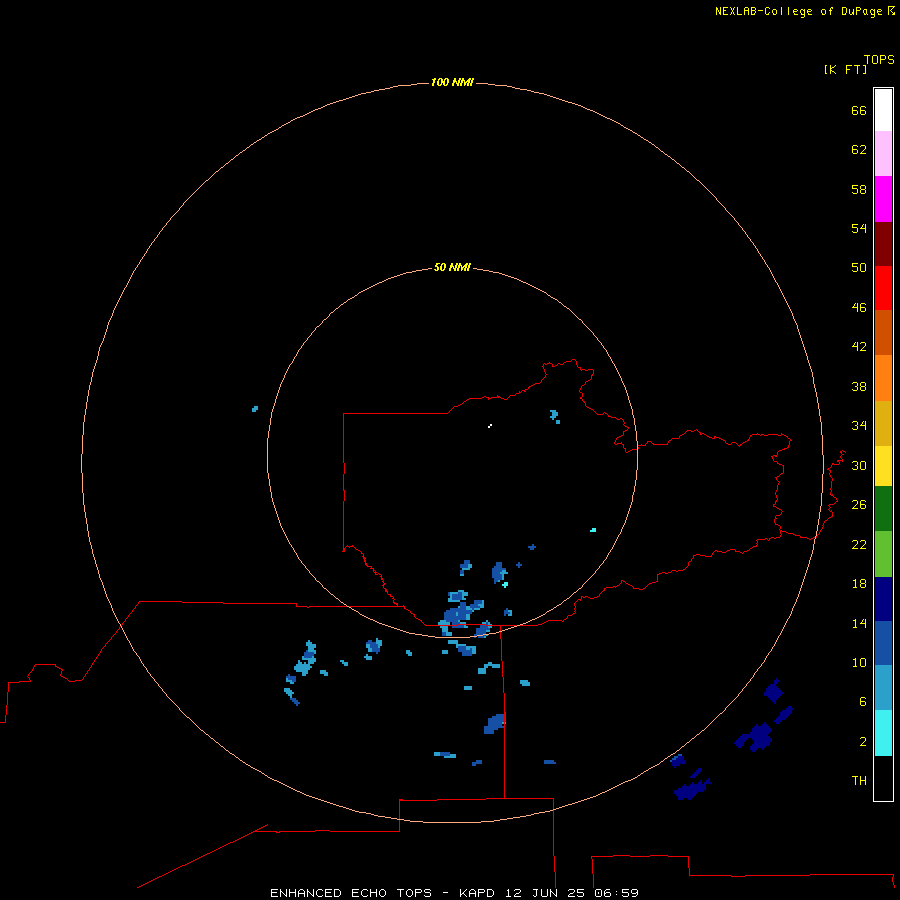The height and width of the screenshot is (900, 900).
Task: Click the "10" legend value
Action: tap(859, 662)
